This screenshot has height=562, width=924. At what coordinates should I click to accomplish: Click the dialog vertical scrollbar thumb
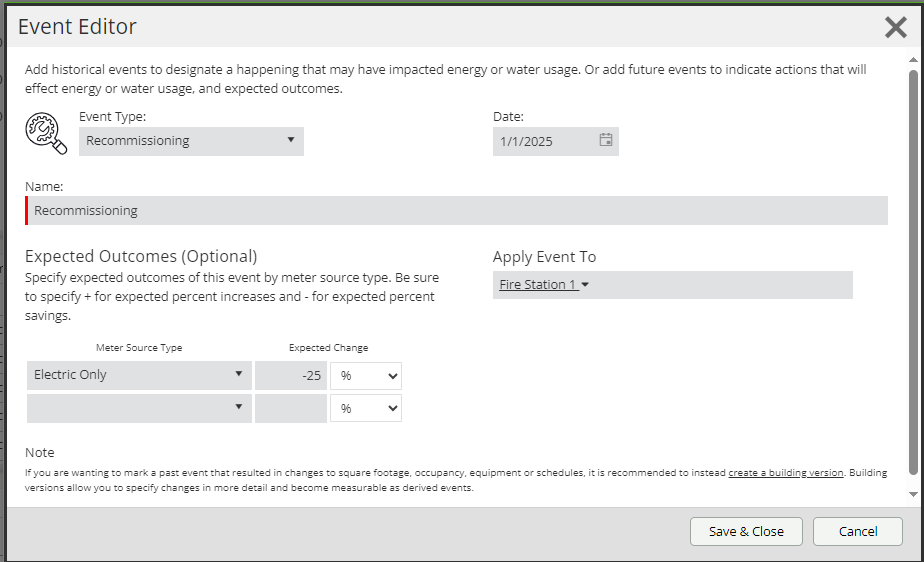(x=913, y=272)
